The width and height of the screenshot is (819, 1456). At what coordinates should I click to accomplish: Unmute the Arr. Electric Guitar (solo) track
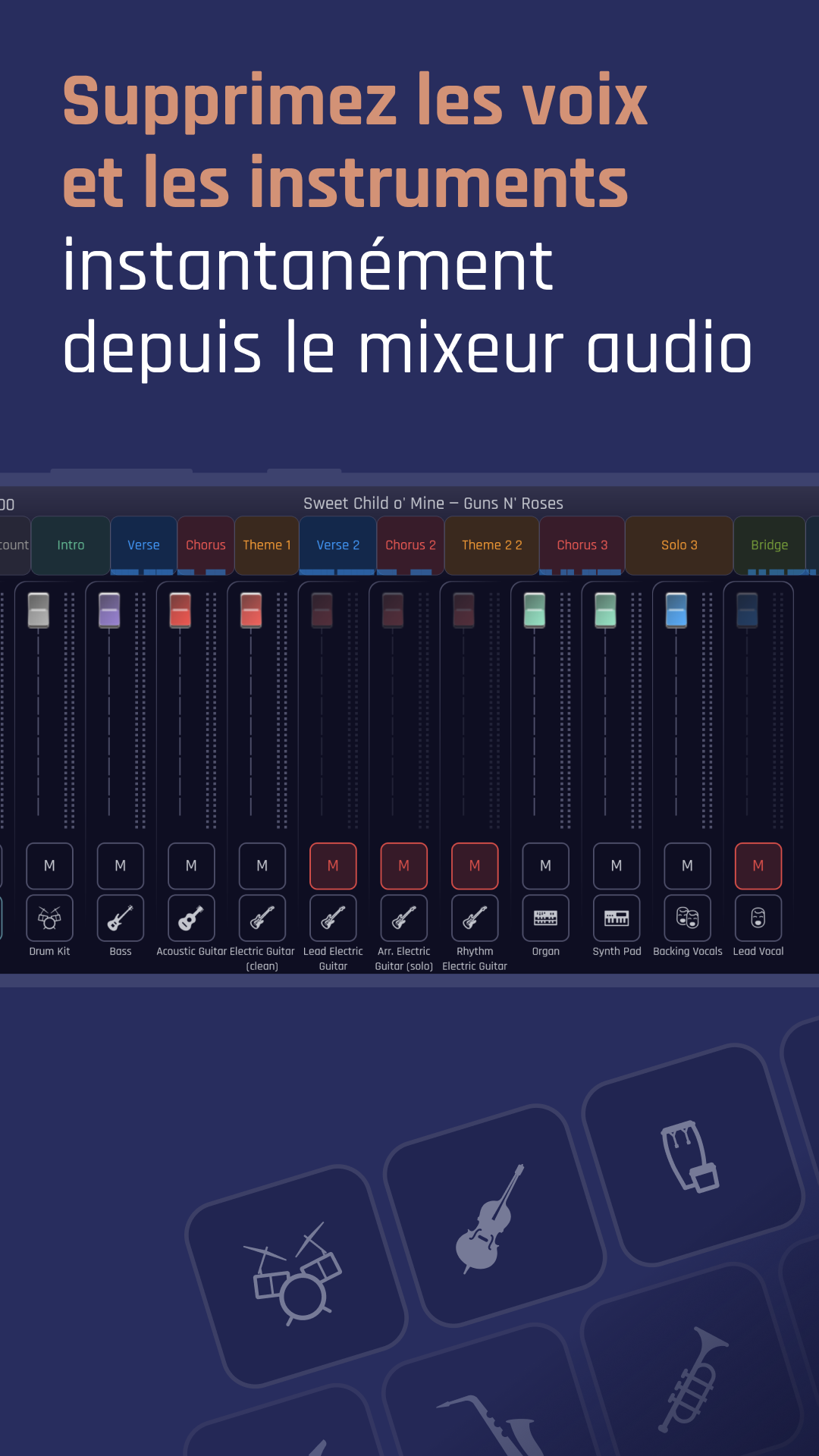(404, 866)
